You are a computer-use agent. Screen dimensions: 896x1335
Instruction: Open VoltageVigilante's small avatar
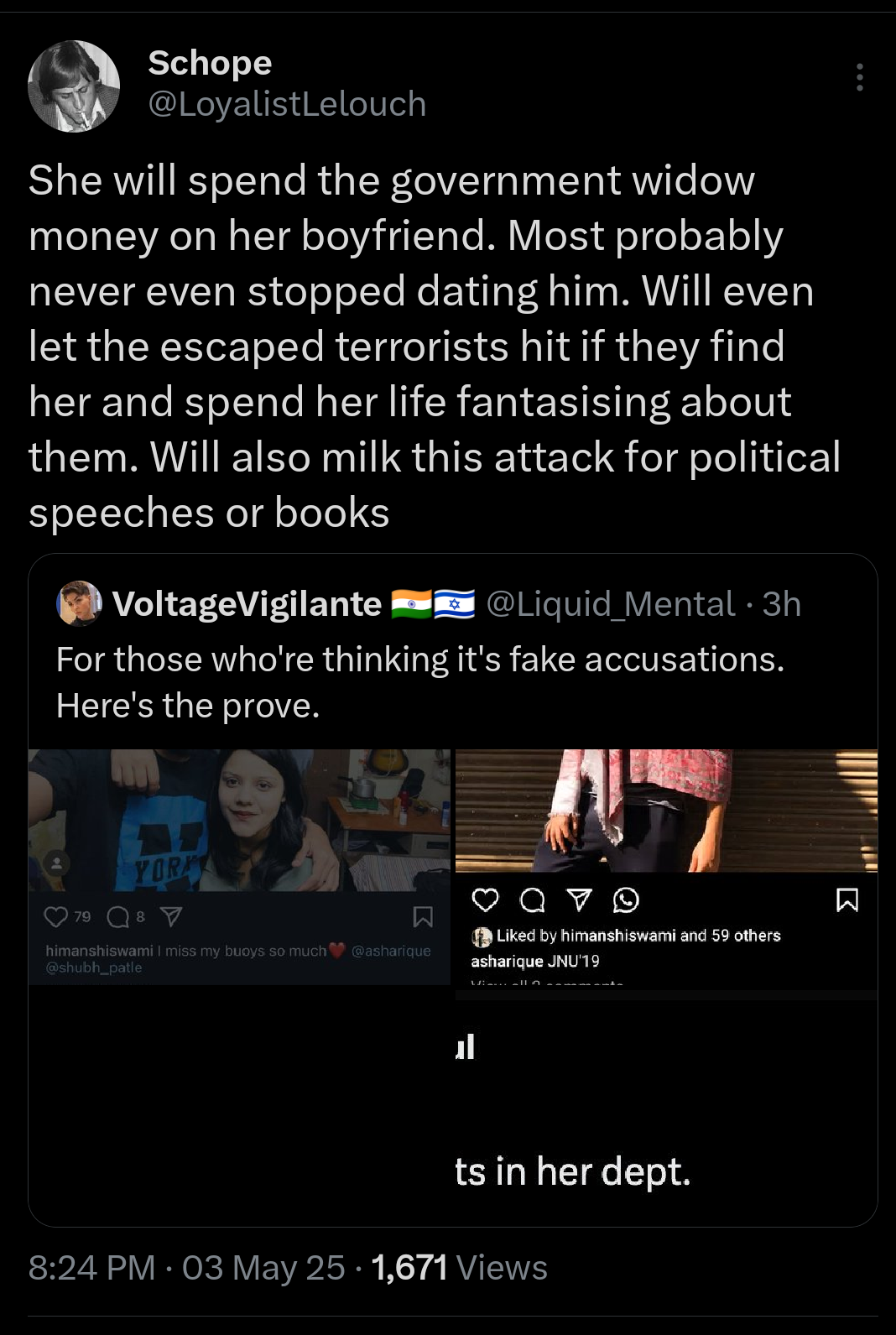[x=79, y=603]
